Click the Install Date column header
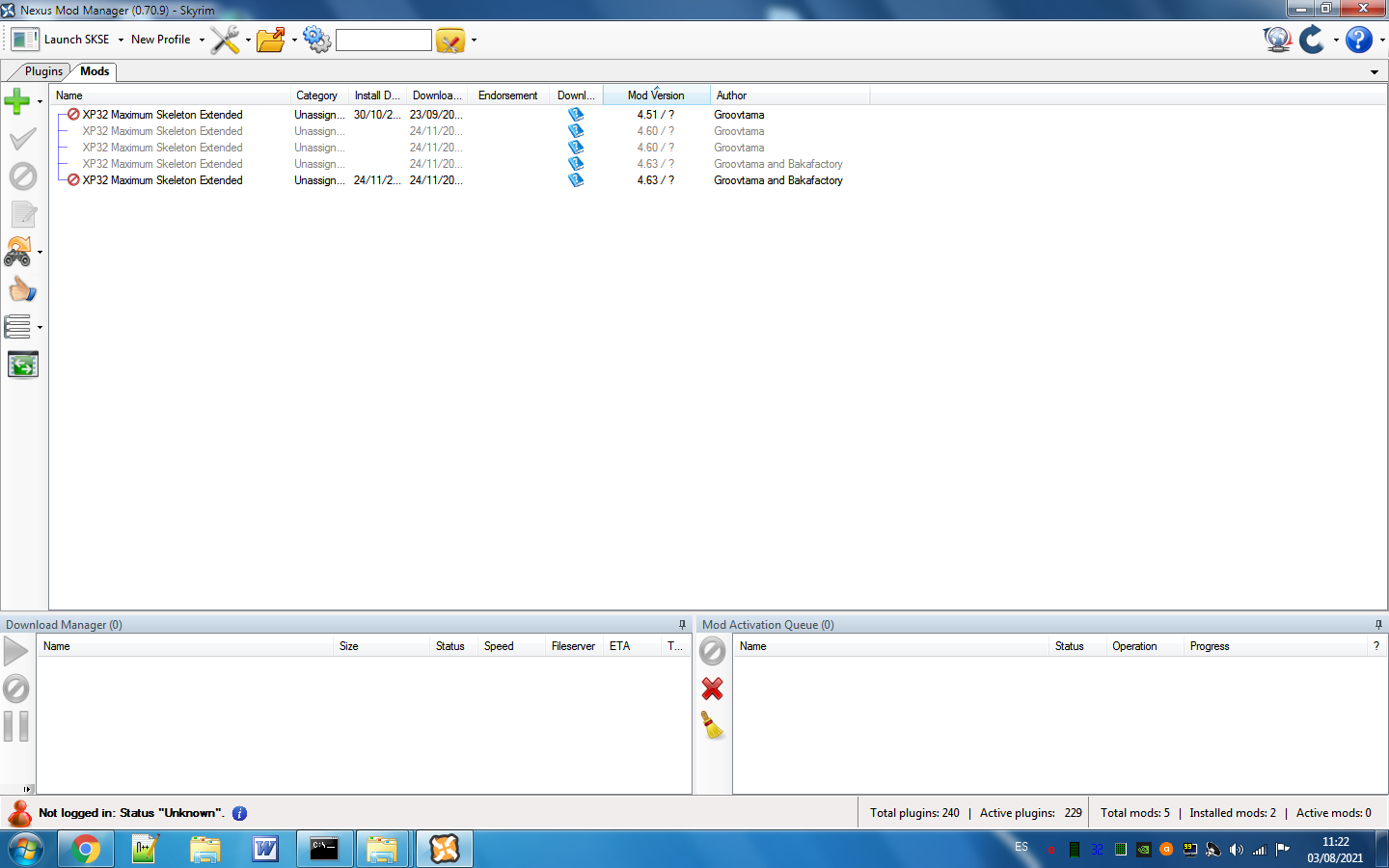The width and height of the screenshot is (1389, 868). coord(377,95)
